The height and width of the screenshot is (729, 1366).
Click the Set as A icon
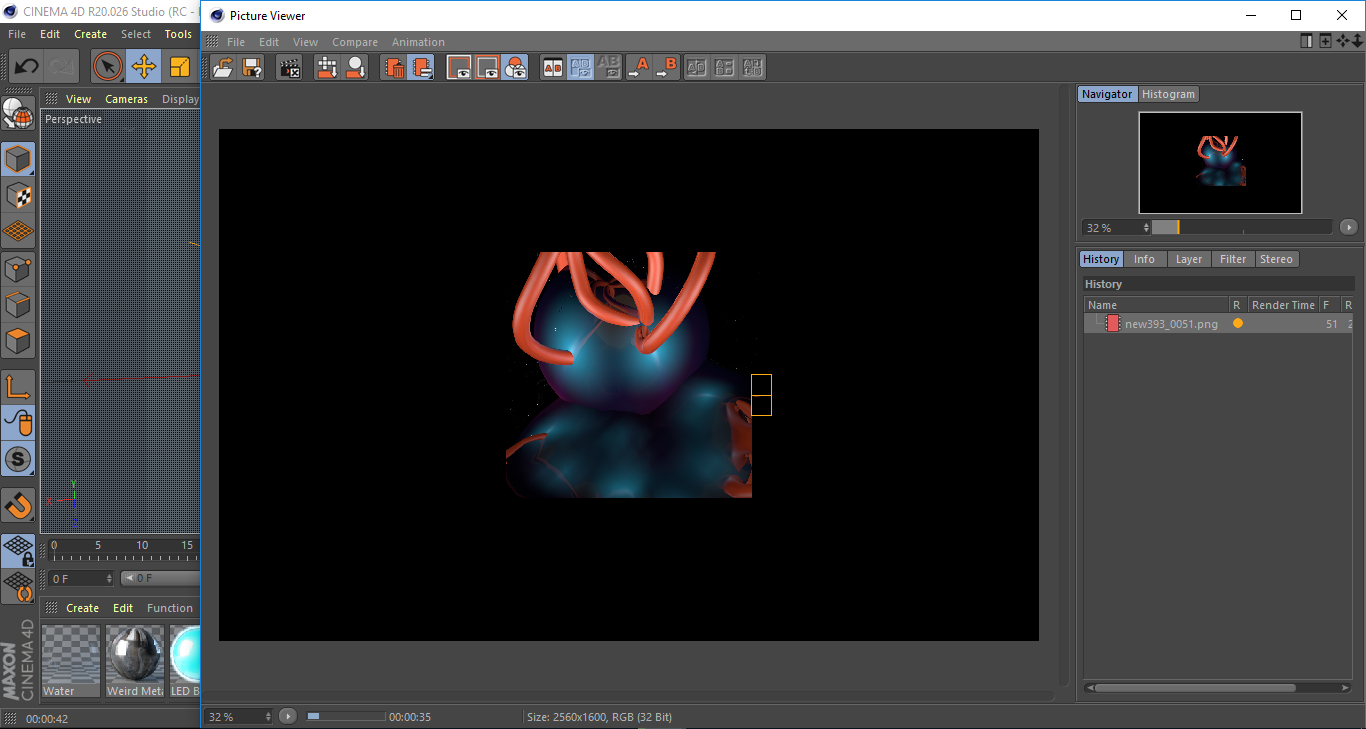[638, 68]
